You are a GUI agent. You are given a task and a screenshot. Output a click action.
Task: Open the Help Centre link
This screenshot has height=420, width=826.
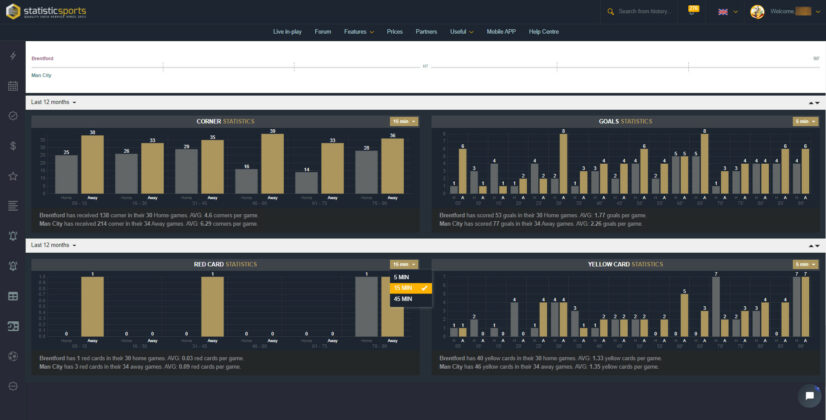coord(544,32)
